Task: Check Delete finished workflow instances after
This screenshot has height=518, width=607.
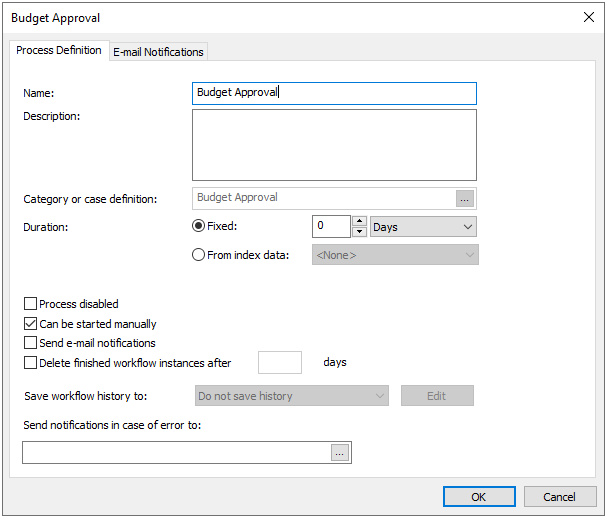Action: 30,362
